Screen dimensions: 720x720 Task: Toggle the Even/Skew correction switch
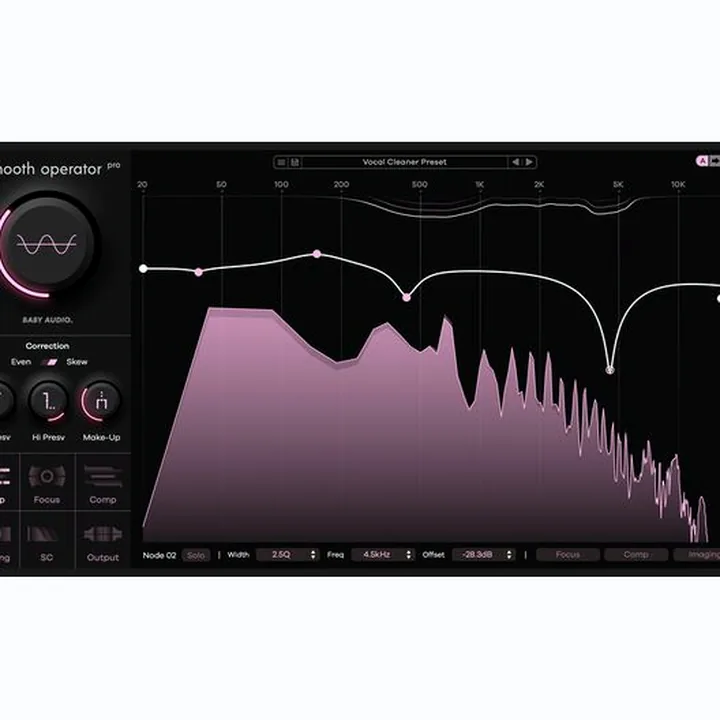pyautogui.click(x=49, y=362)
